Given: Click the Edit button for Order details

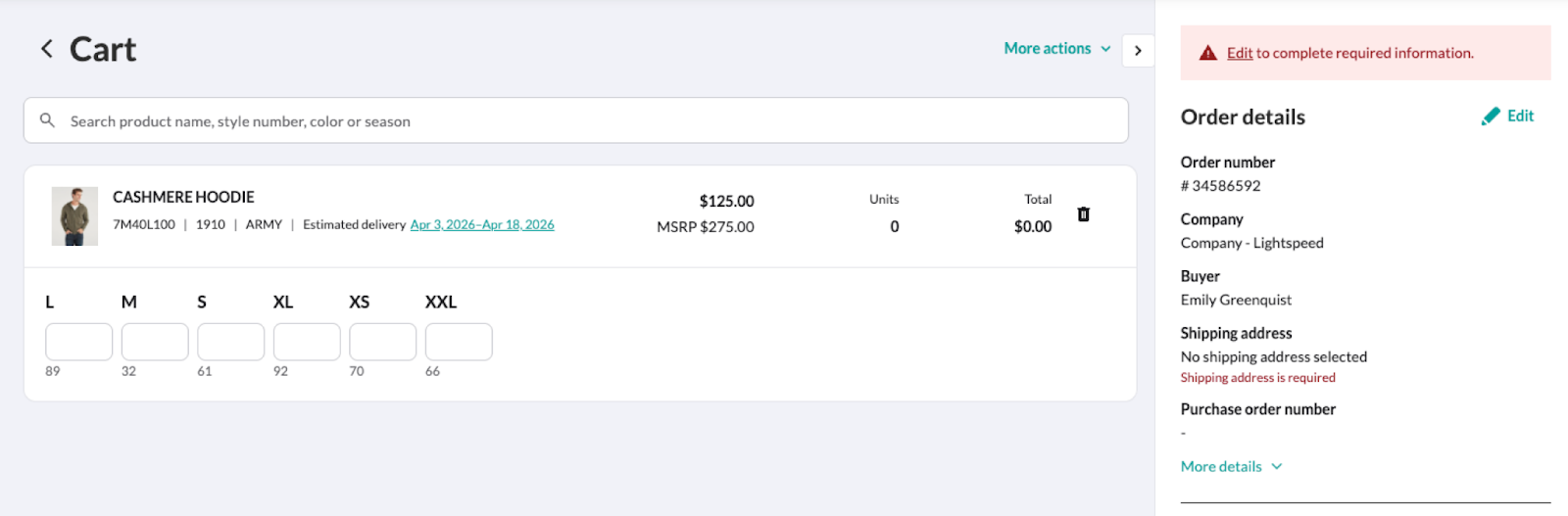Looking at the screenshot, I should tap(1520, 117).
